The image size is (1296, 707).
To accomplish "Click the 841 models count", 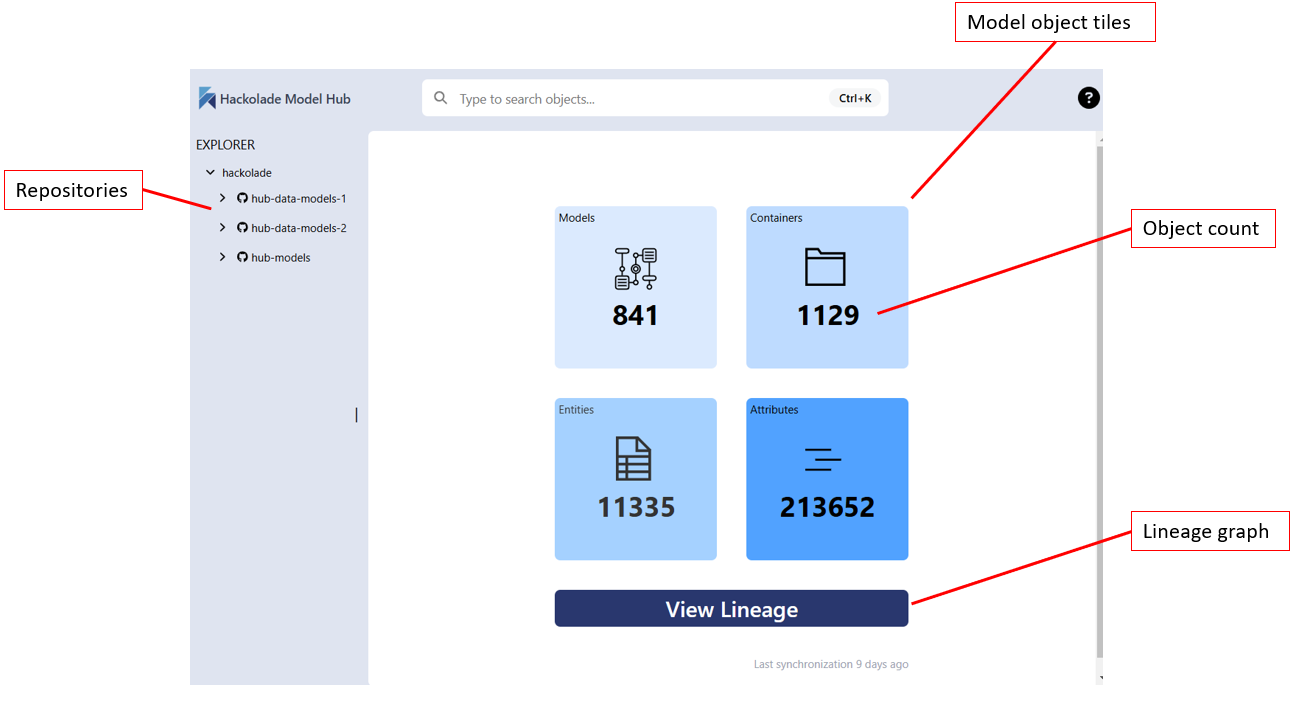I will click(635, 316).
